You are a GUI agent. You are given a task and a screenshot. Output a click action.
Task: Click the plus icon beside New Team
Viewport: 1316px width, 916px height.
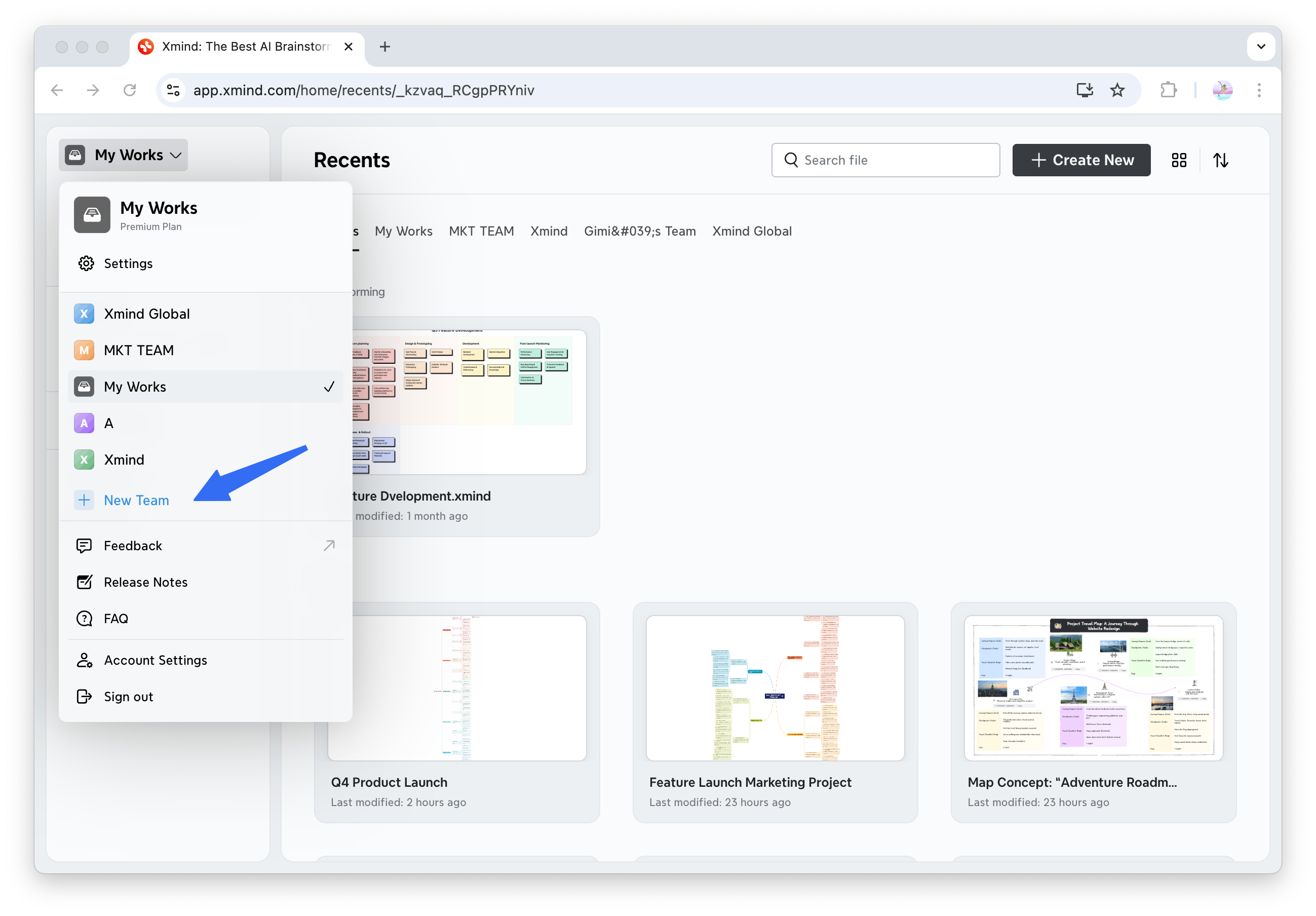(84, 501)
